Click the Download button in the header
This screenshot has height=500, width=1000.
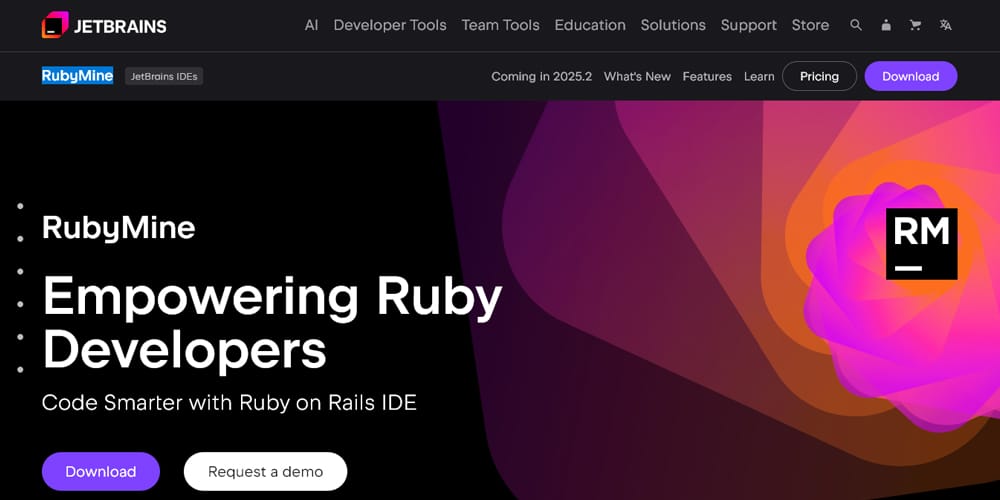(x=911, y=77)
